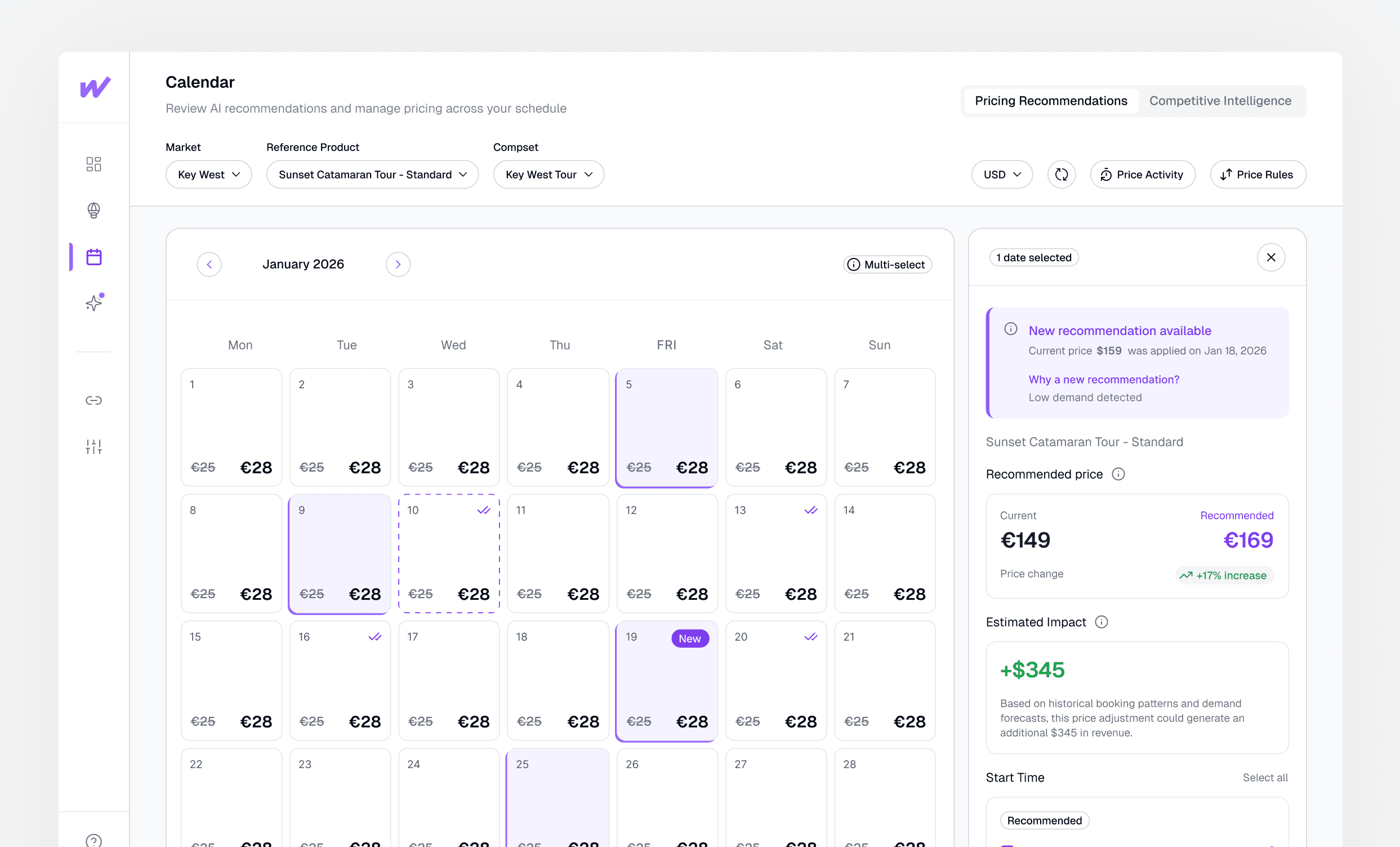Click 'Why a new recommendation?' link
This screenshot has width=1400, height=847.
1103,380
